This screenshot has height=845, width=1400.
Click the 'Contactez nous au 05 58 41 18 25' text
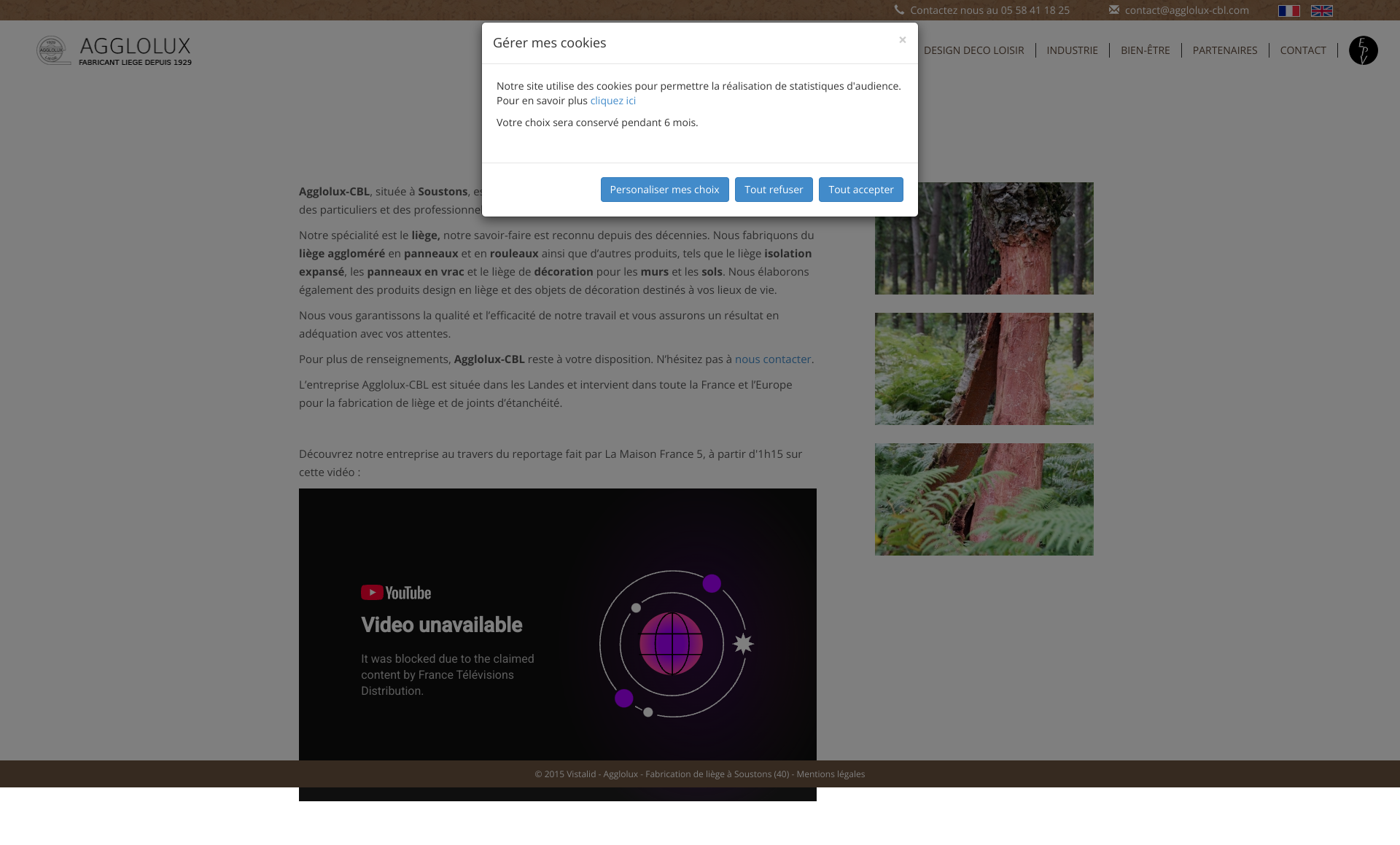click(989, 10)
